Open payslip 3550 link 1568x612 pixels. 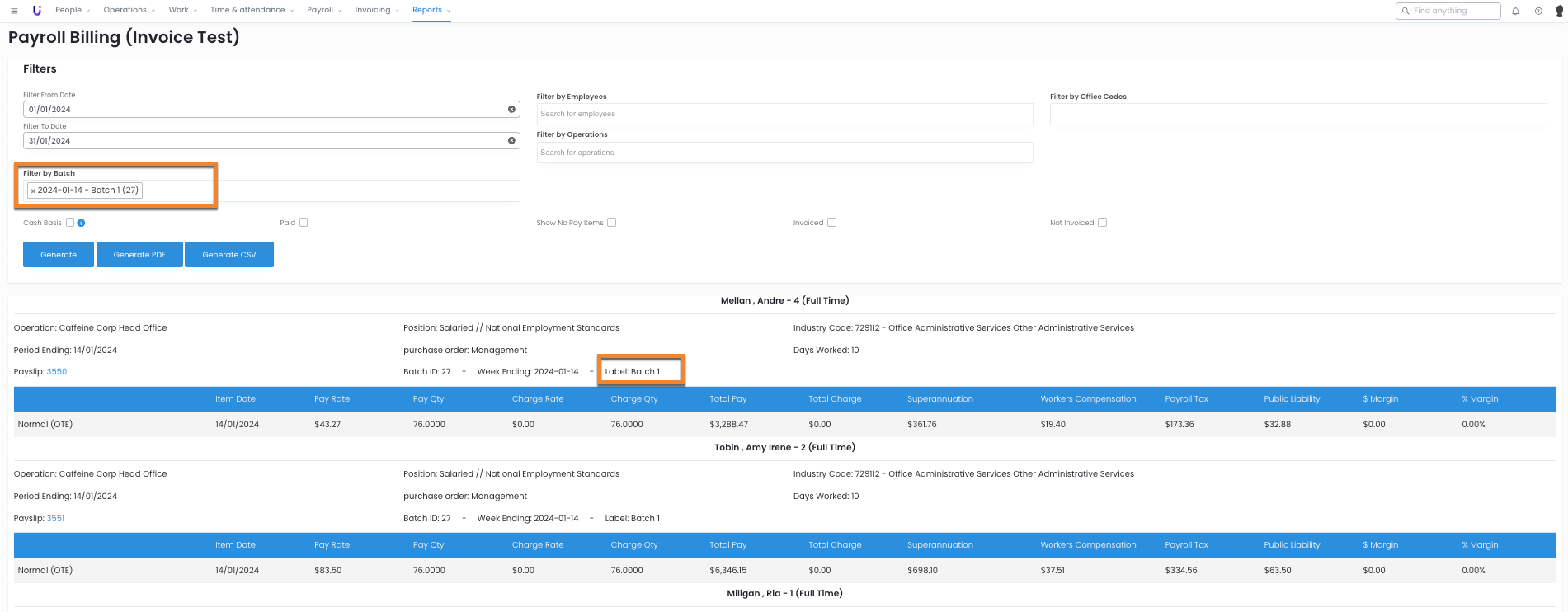(57, 372)
